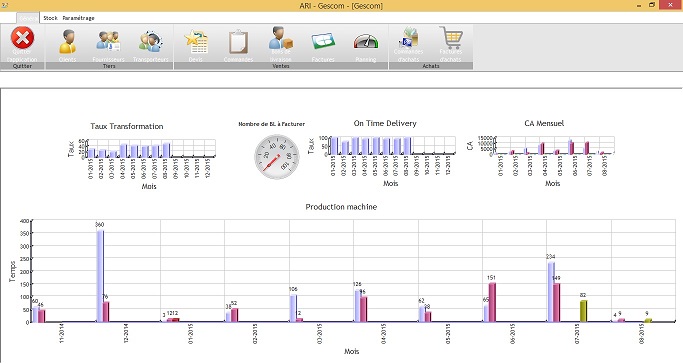Click the olive 82 bar in 07-2015

click(x=583, y=311)
